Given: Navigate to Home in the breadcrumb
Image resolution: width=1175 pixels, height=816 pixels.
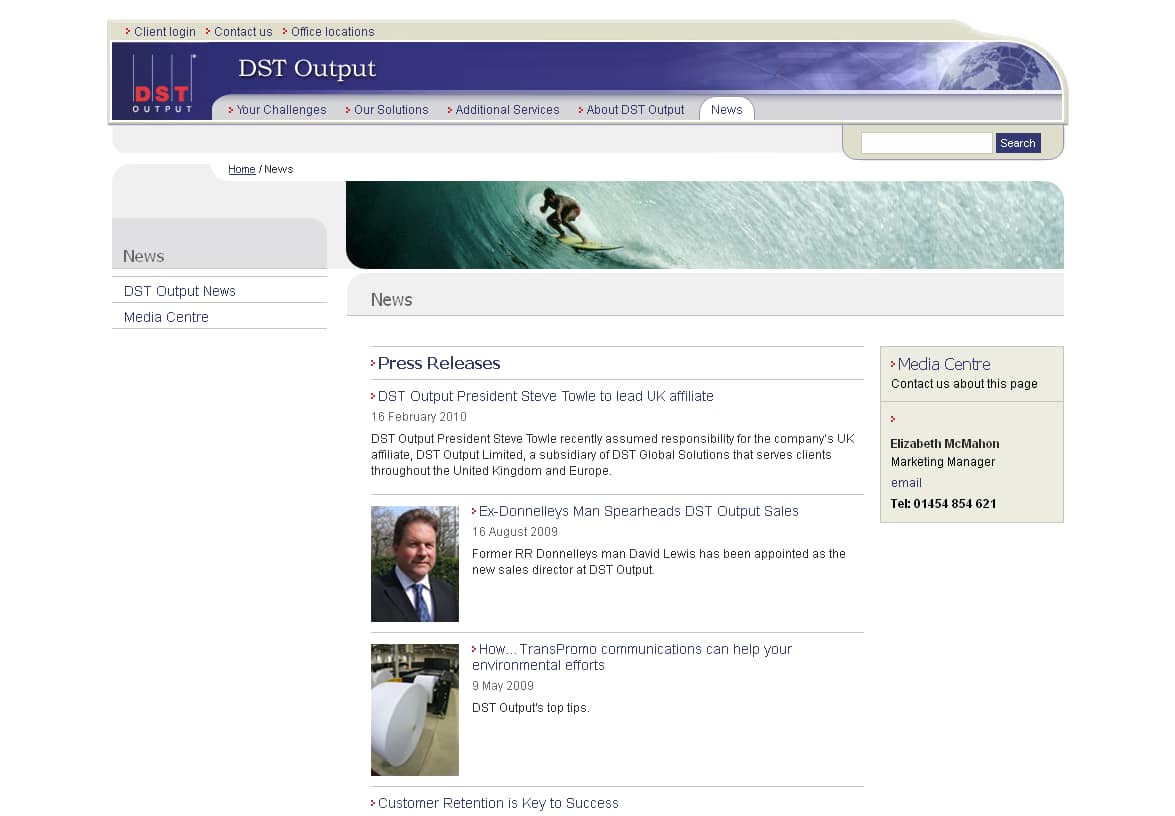Looking at the screenshot, I should click(x=242, y=170).
